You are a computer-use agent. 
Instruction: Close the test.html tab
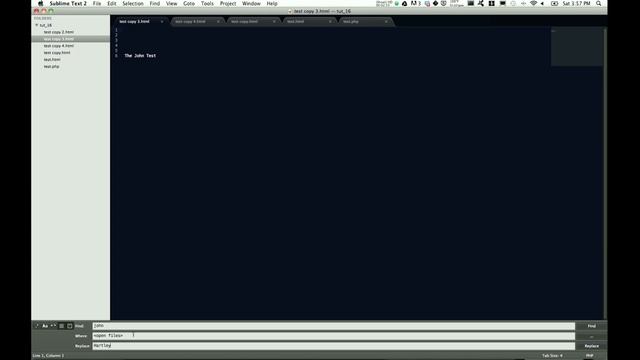pyautogui.click(x=330, y=21)
